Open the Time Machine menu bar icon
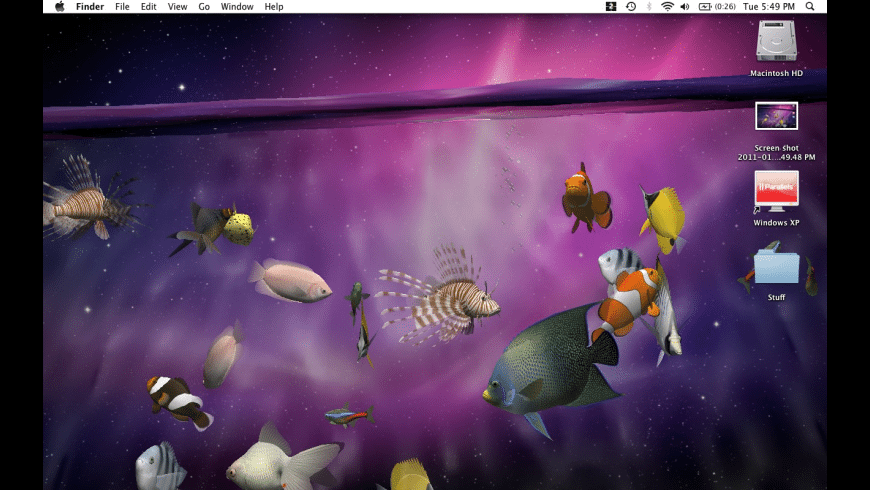The image size is (870, 490). click(631, 7)
